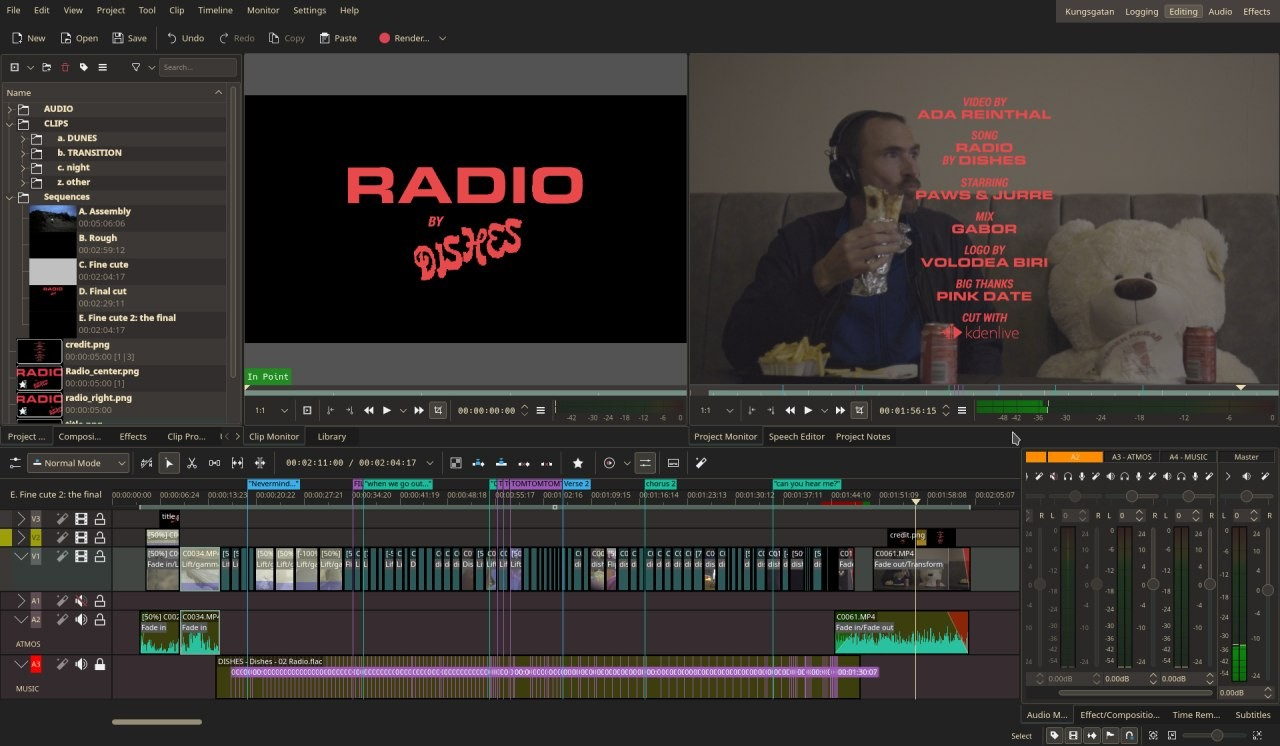Switch to the Logging workspace layout
The width and height of the screenshot is (1280, 746).
point(1140,12)
